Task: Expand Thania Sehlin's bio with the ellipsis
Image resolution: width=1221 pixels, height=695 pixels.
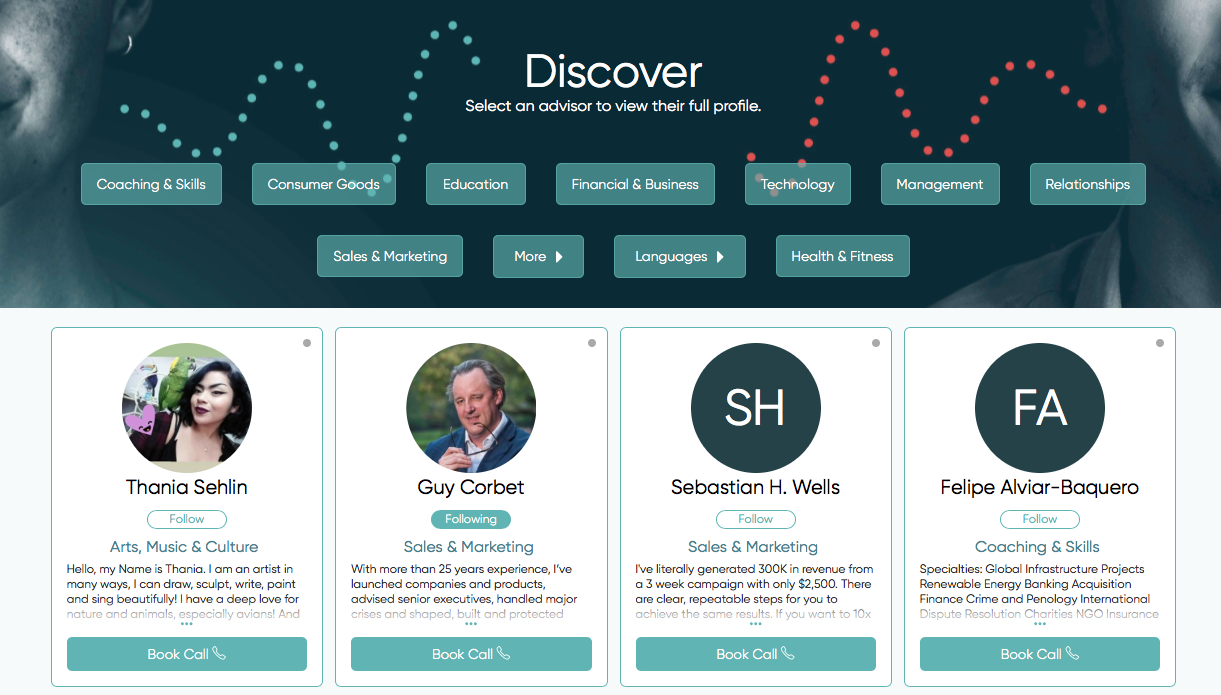Action: 187,624
